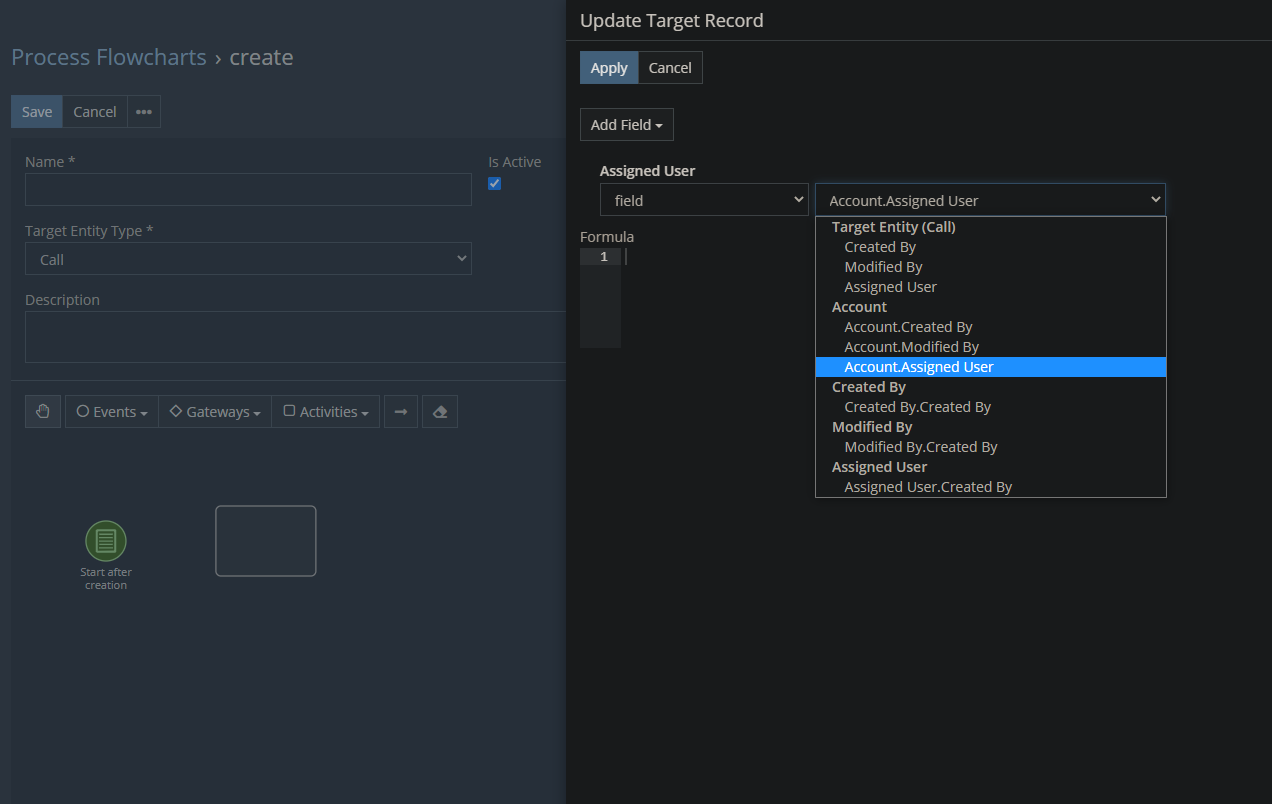Screen dimensions: 1272x804
Task: Select the hand pan tool
Action: tap(42, 412)
